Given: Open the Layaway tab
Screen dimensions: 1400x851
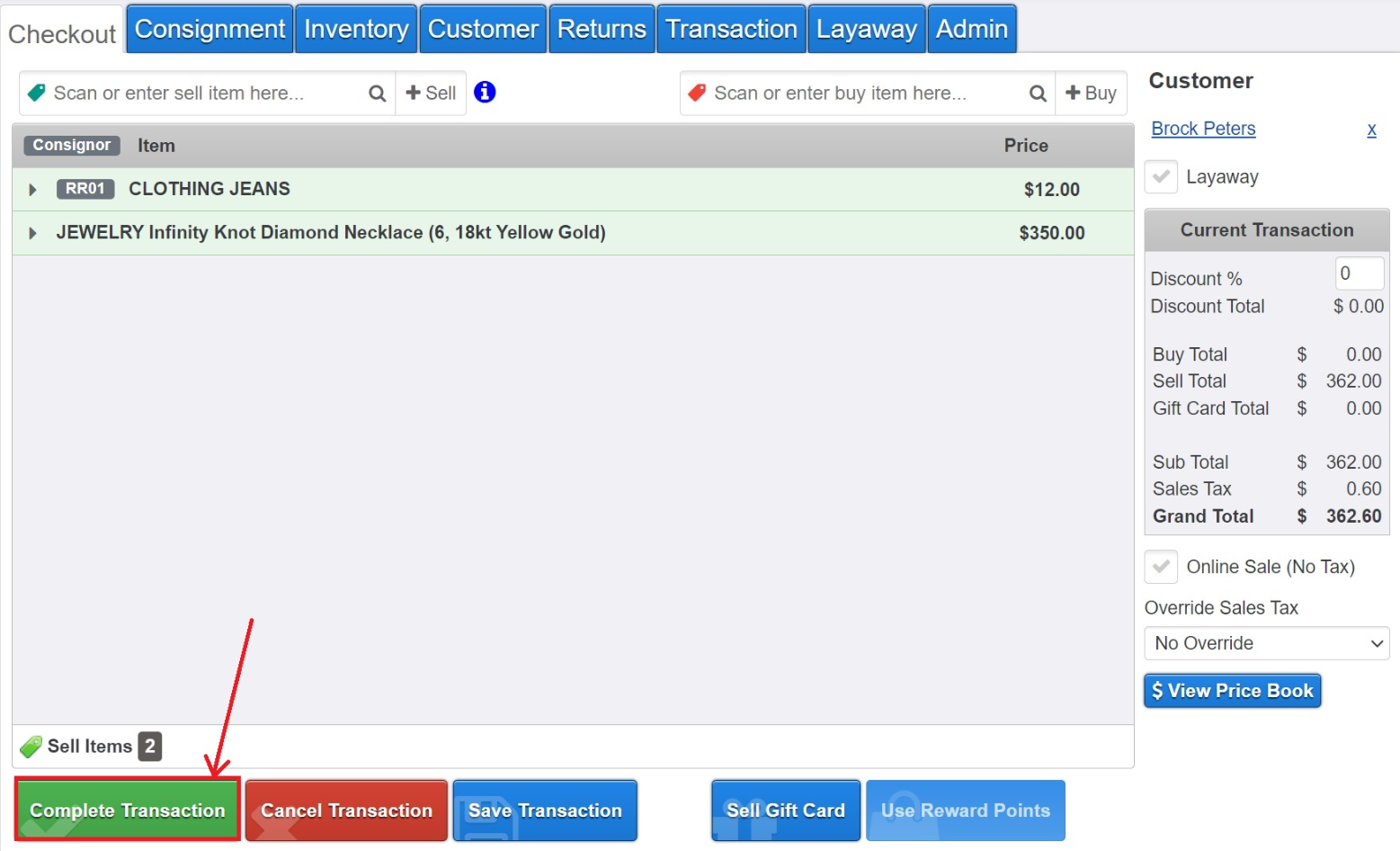Looking at the screenshot, I should pos(865,28).
